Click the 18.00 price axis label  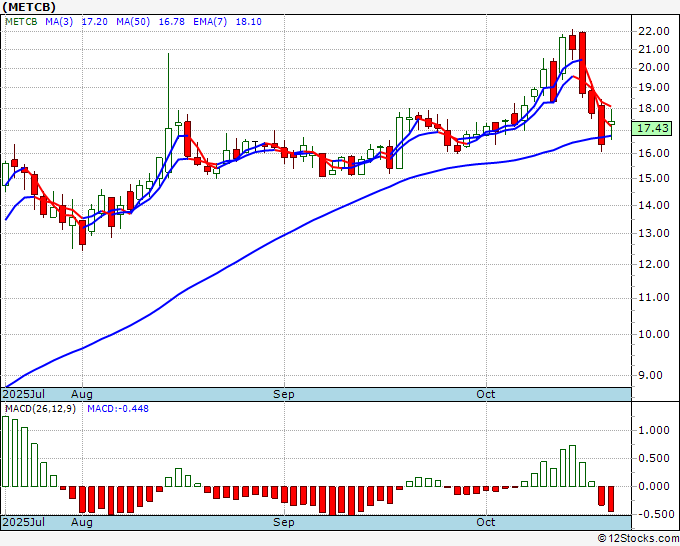click(654, 108)
